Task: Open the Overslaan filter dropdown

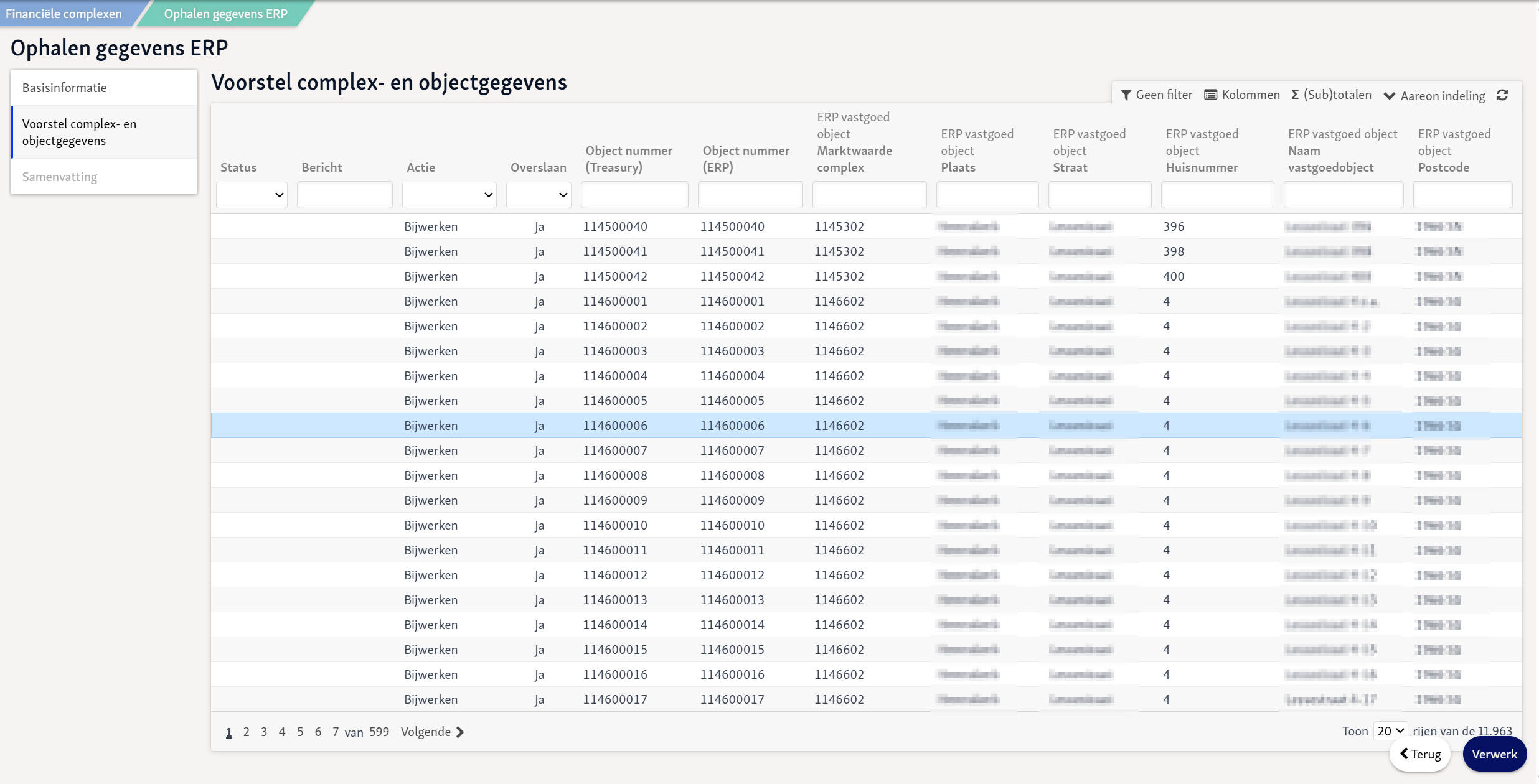Action: coord(539,195)
